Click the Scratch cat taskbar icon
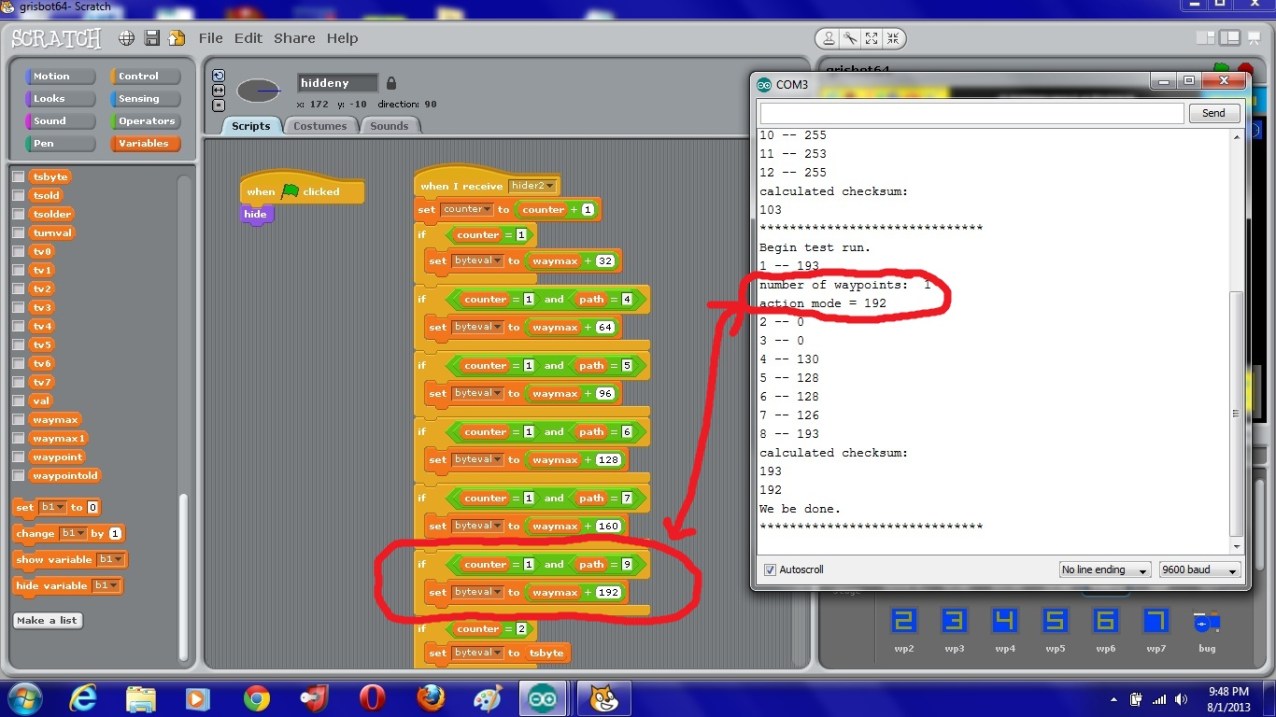 (603, 697)
